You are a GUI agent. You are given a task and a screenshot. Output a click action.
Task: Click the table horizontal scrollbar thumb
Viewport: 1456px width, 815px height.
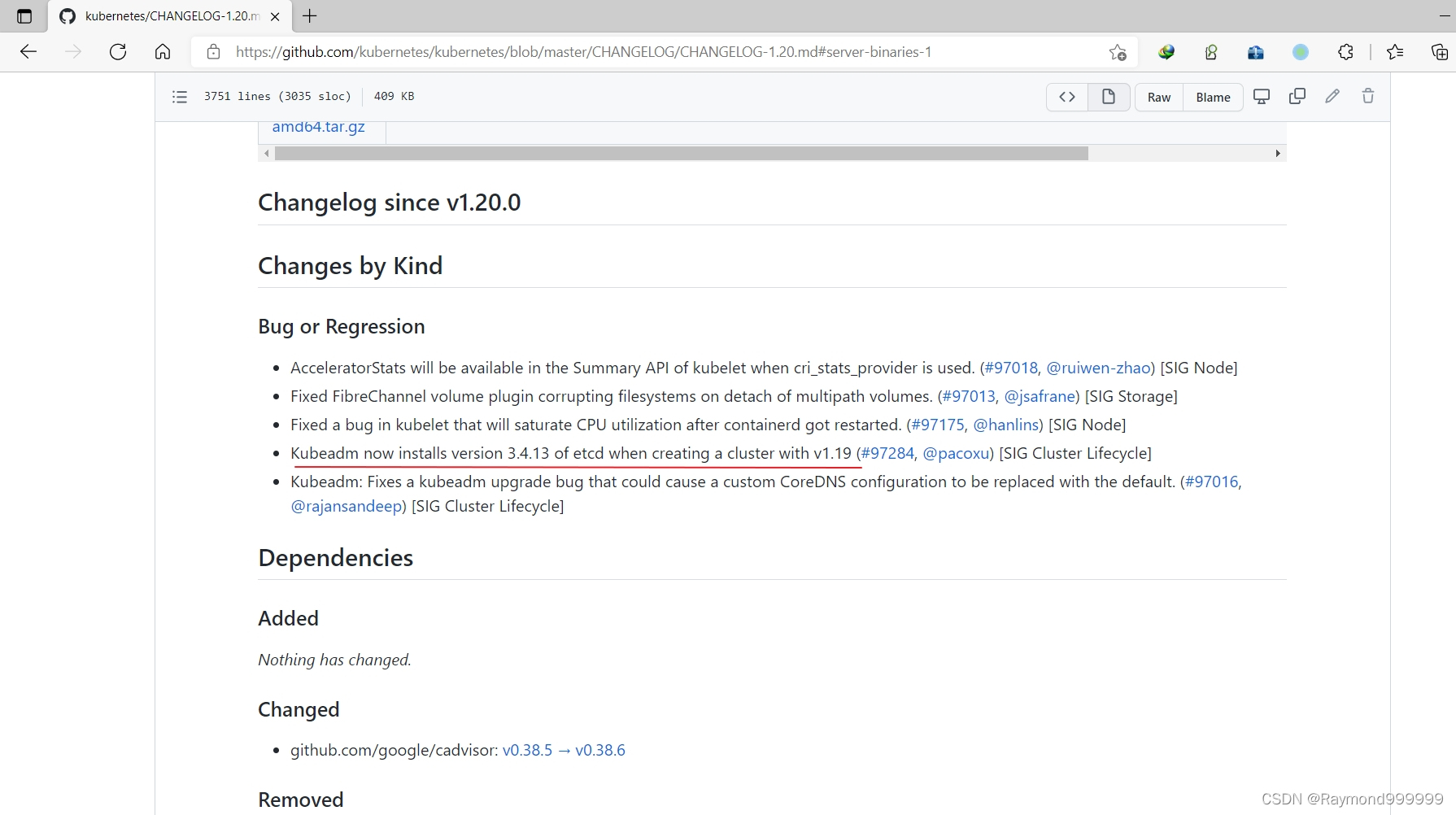click(682, 153)
